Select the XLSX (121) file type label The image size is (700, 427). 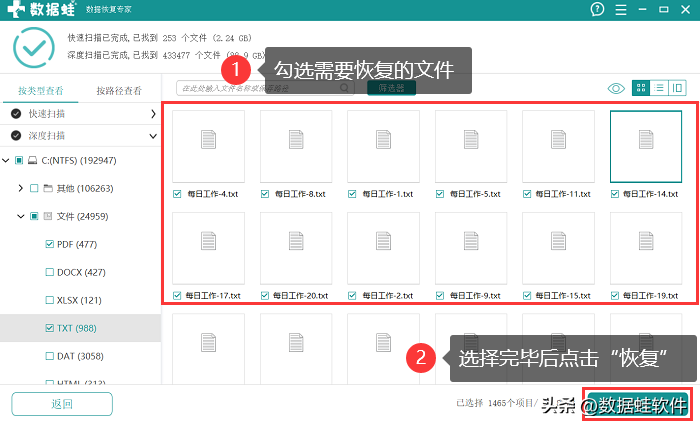[x=79, y=300]
